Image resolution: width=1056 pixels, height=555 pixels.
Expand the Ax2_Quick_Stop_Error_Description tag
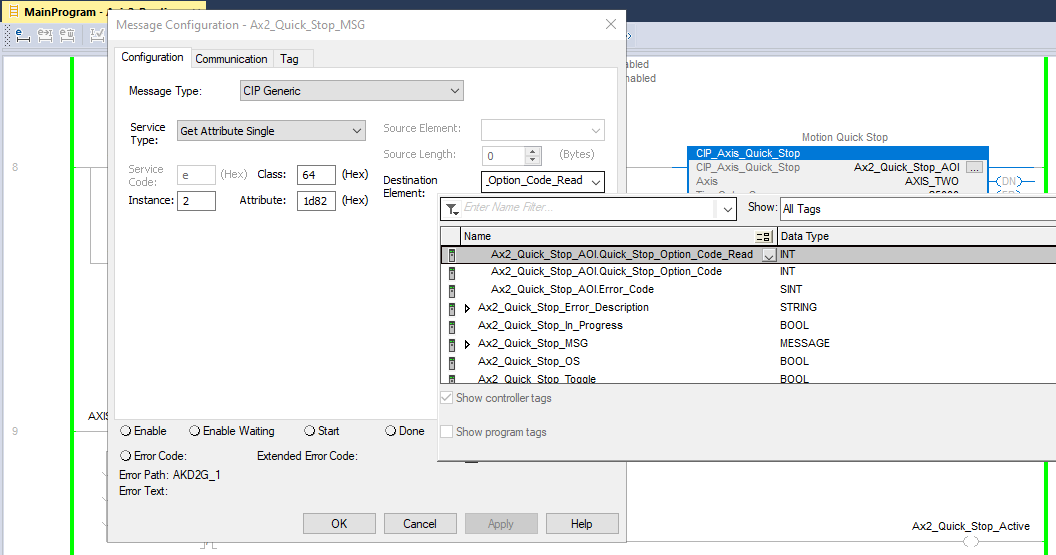[x=467, y=308]
